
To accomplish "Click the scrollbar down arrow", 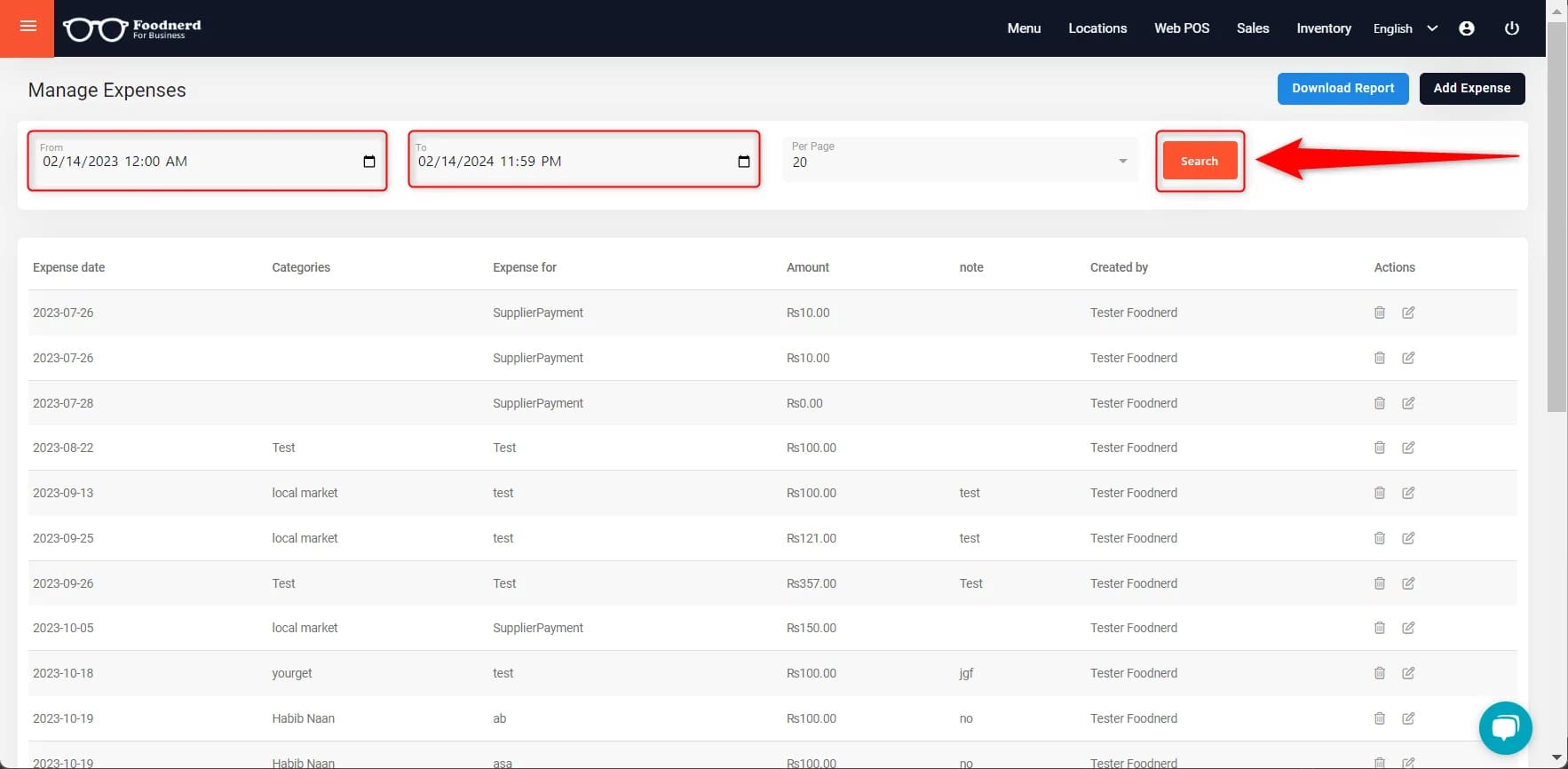I will (x=1556, y=758).
